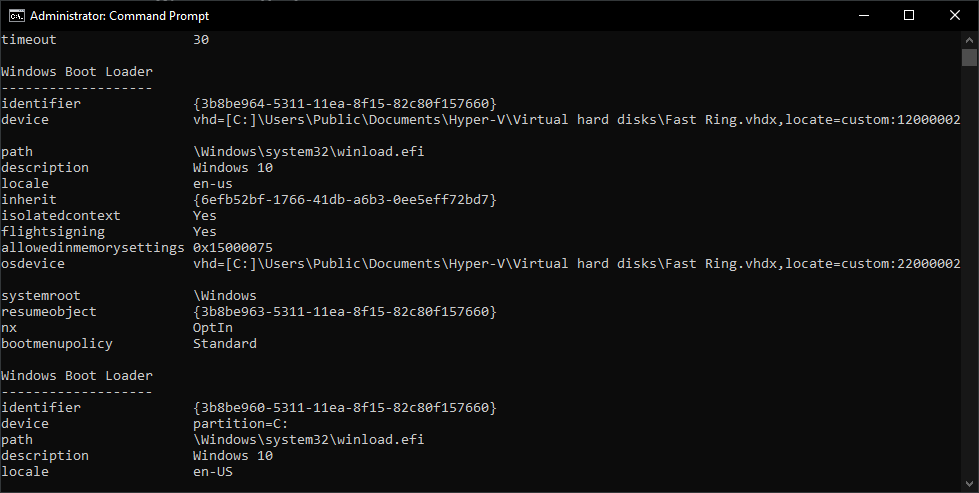Maximize the Command Prompt window
This screenshot has width=979, height=493.
coord(909,16)
